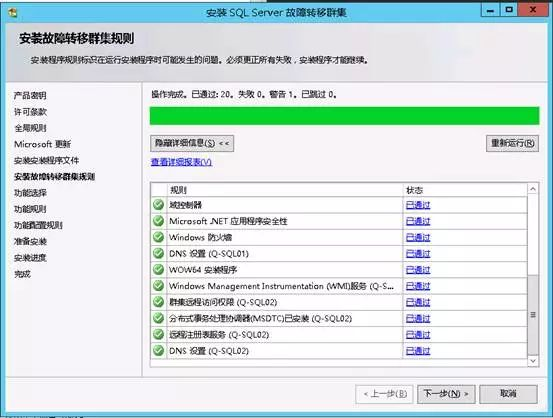The image size is (553, 418).
Task: Open the 已通过 link for 群集远程访问权限 (Q-SQL02)
Action: point(418,302)
